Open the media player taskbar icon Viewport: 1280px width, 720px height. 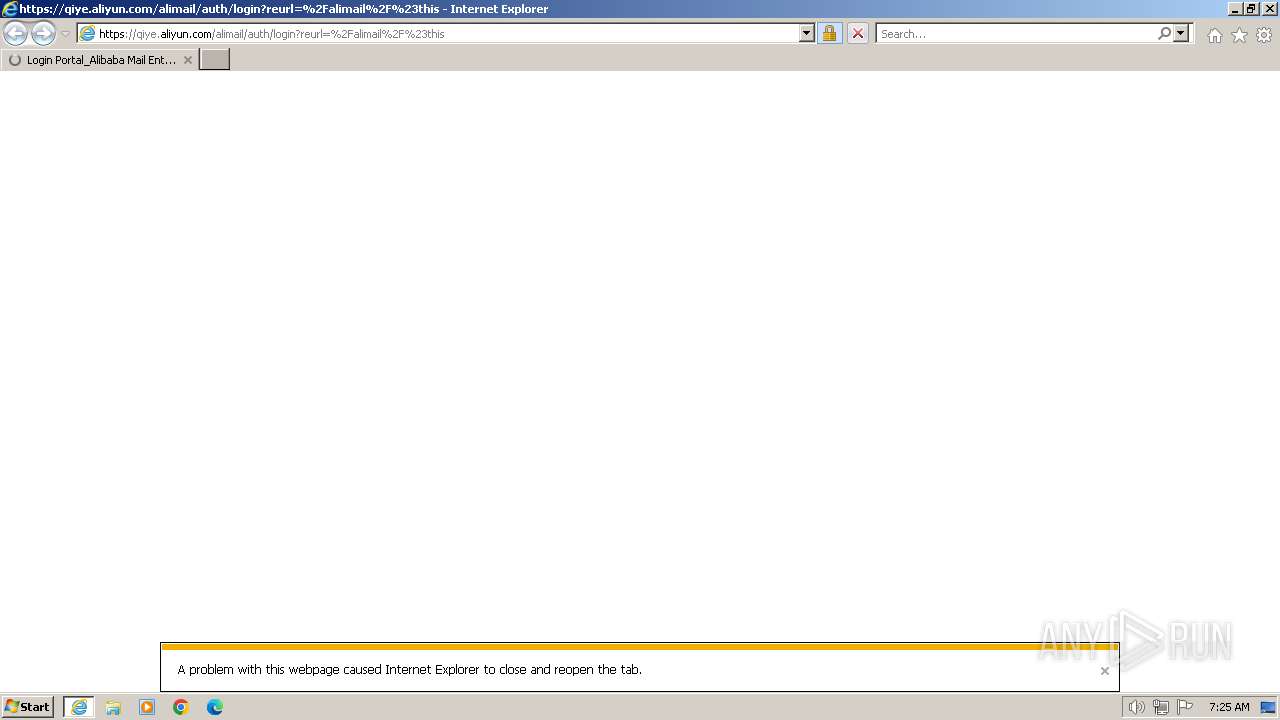click(147, 707)
